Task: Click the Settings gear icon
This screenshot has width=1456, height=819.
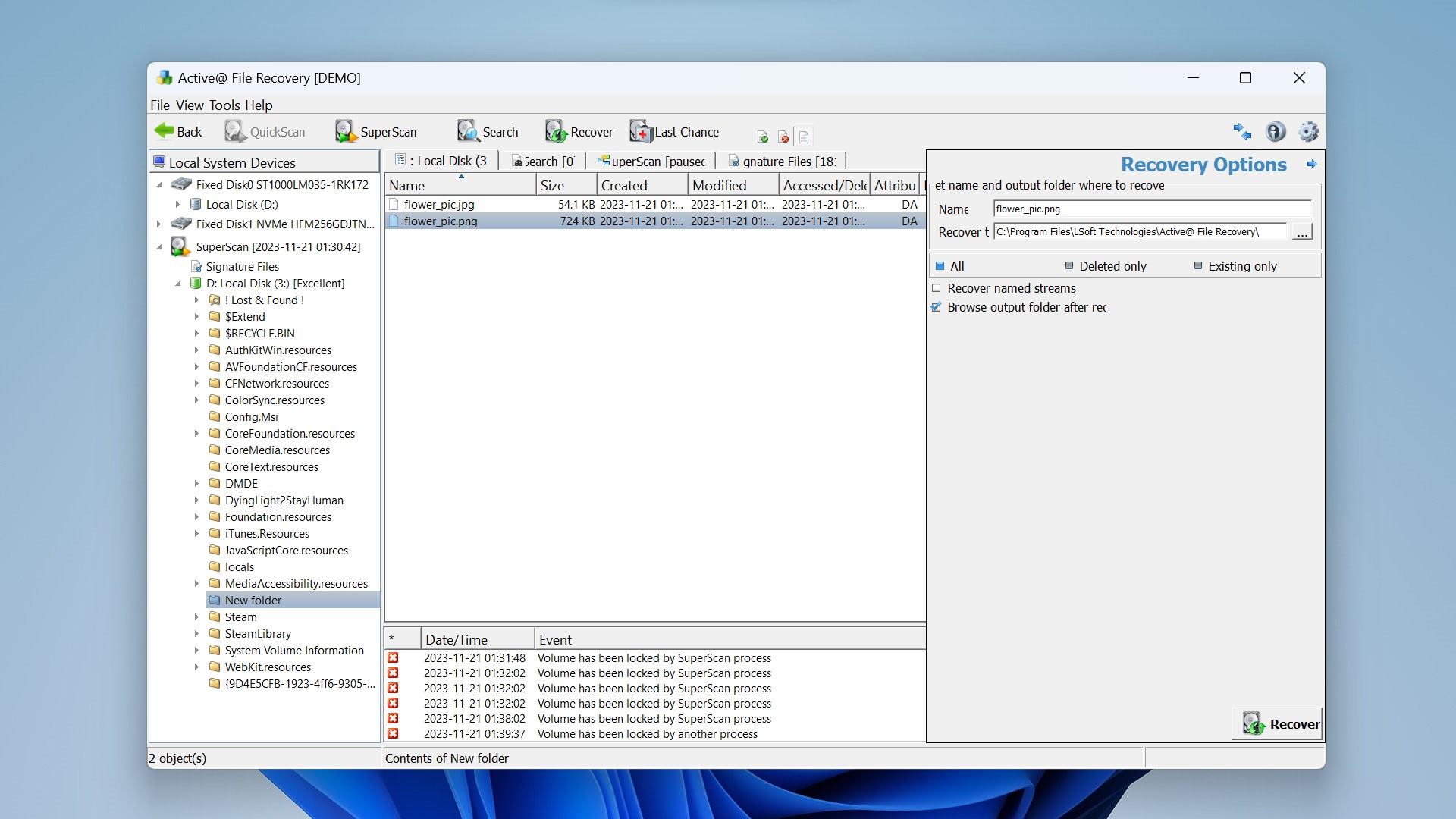Action: tap(1306, 131)
